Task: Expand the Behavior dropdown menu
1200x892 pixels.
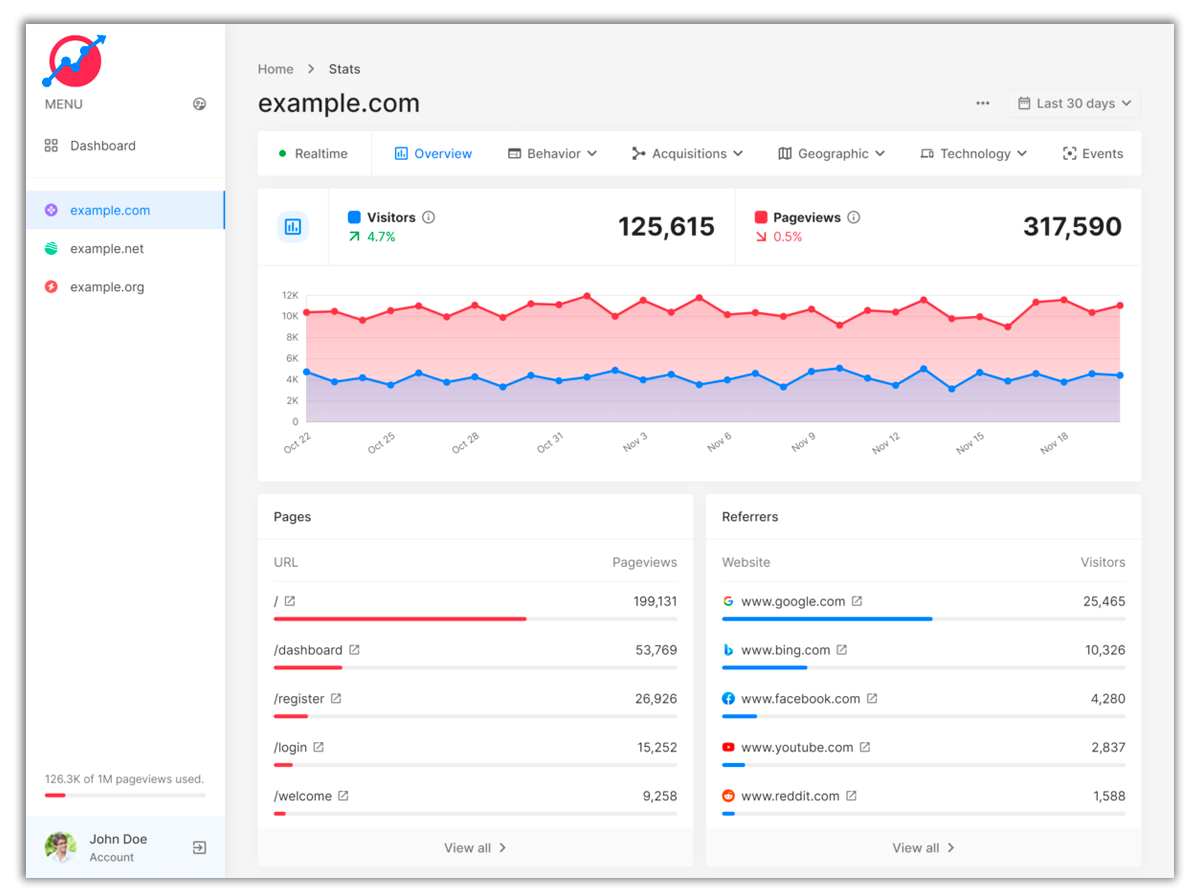Action: (x=552, y=154)
